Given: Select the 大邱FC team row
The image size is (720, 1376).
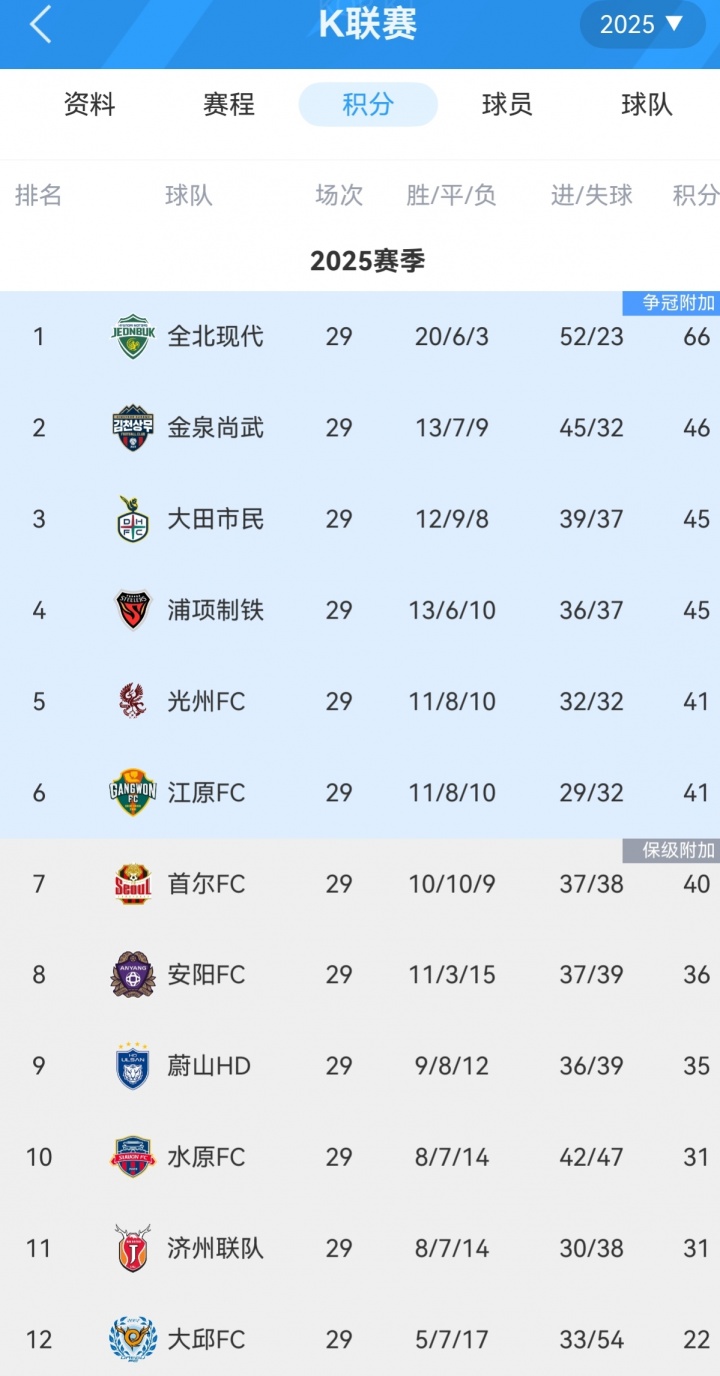Looking at the screenshot, I should tap(360, 1339).
